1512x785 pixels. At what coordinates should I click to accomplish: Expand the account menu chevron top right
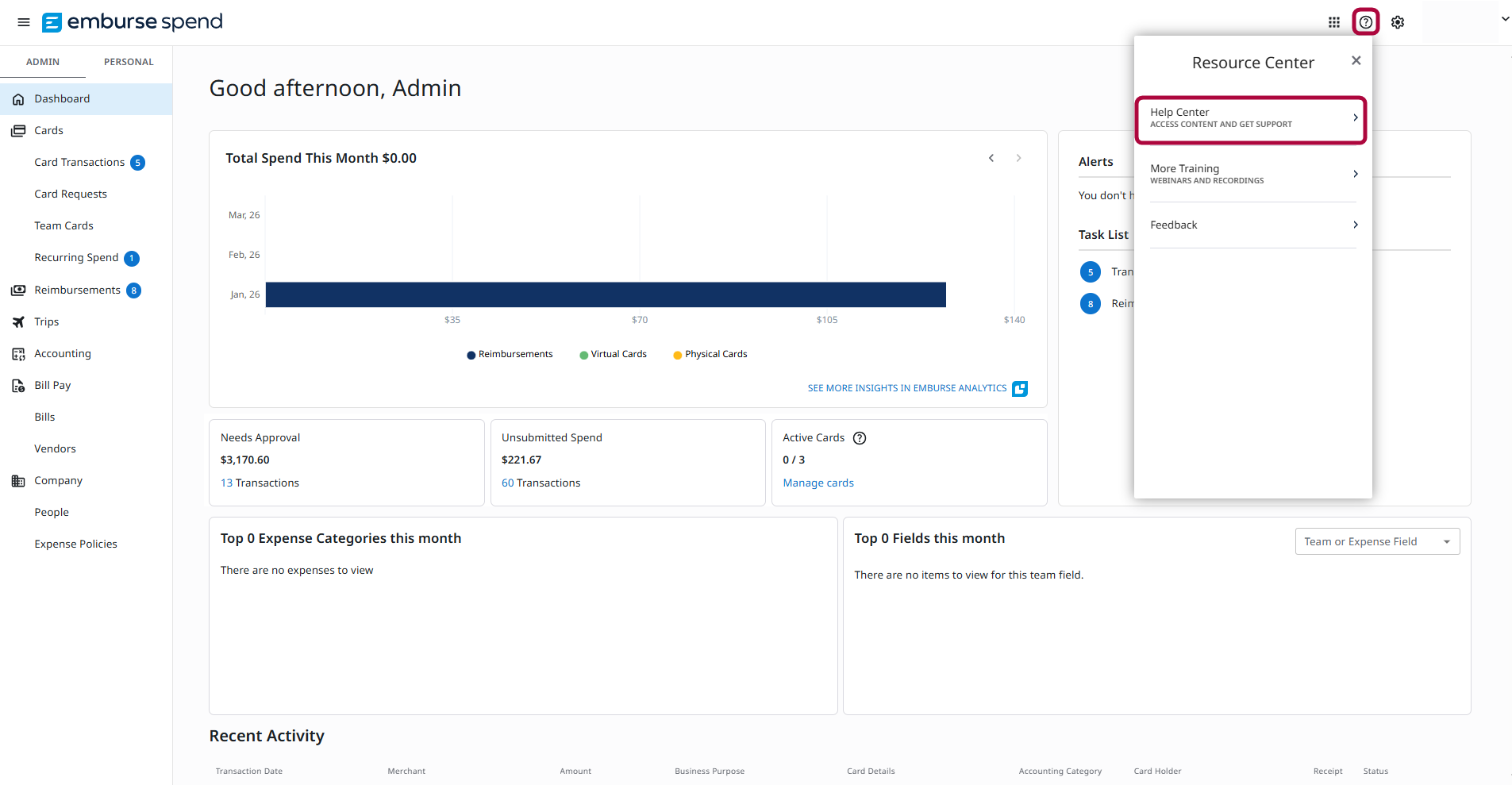point(1505,18)
